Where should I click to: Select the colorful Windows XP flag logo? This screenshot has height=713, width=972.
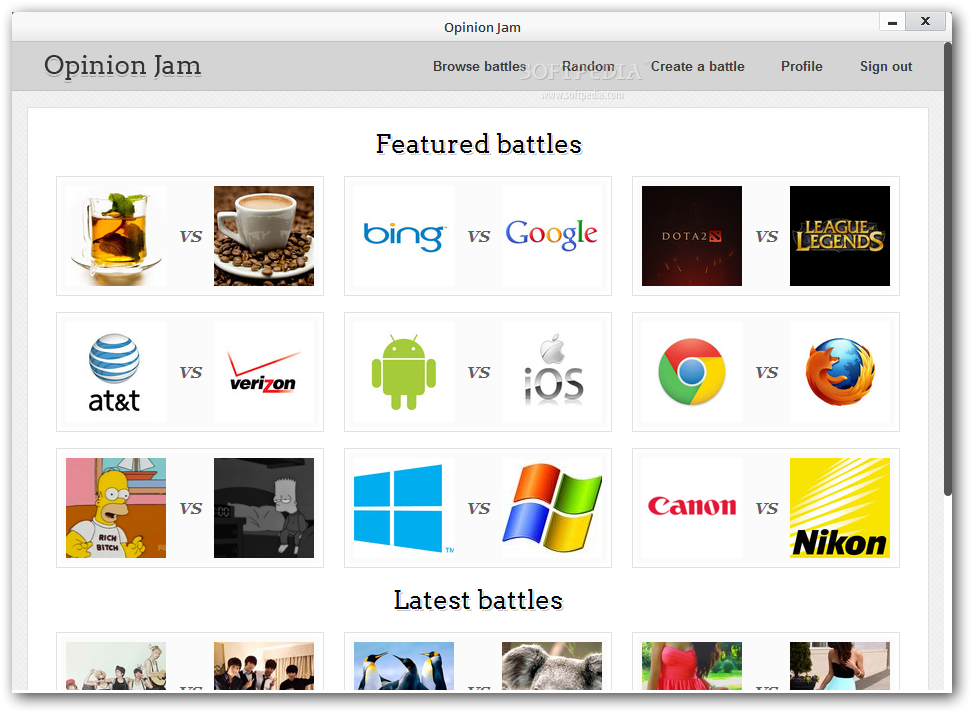(552, 508)
